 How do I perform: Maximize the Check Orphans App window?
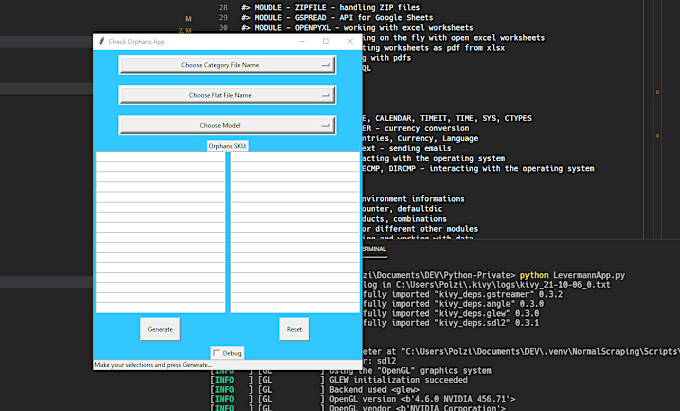326,41
